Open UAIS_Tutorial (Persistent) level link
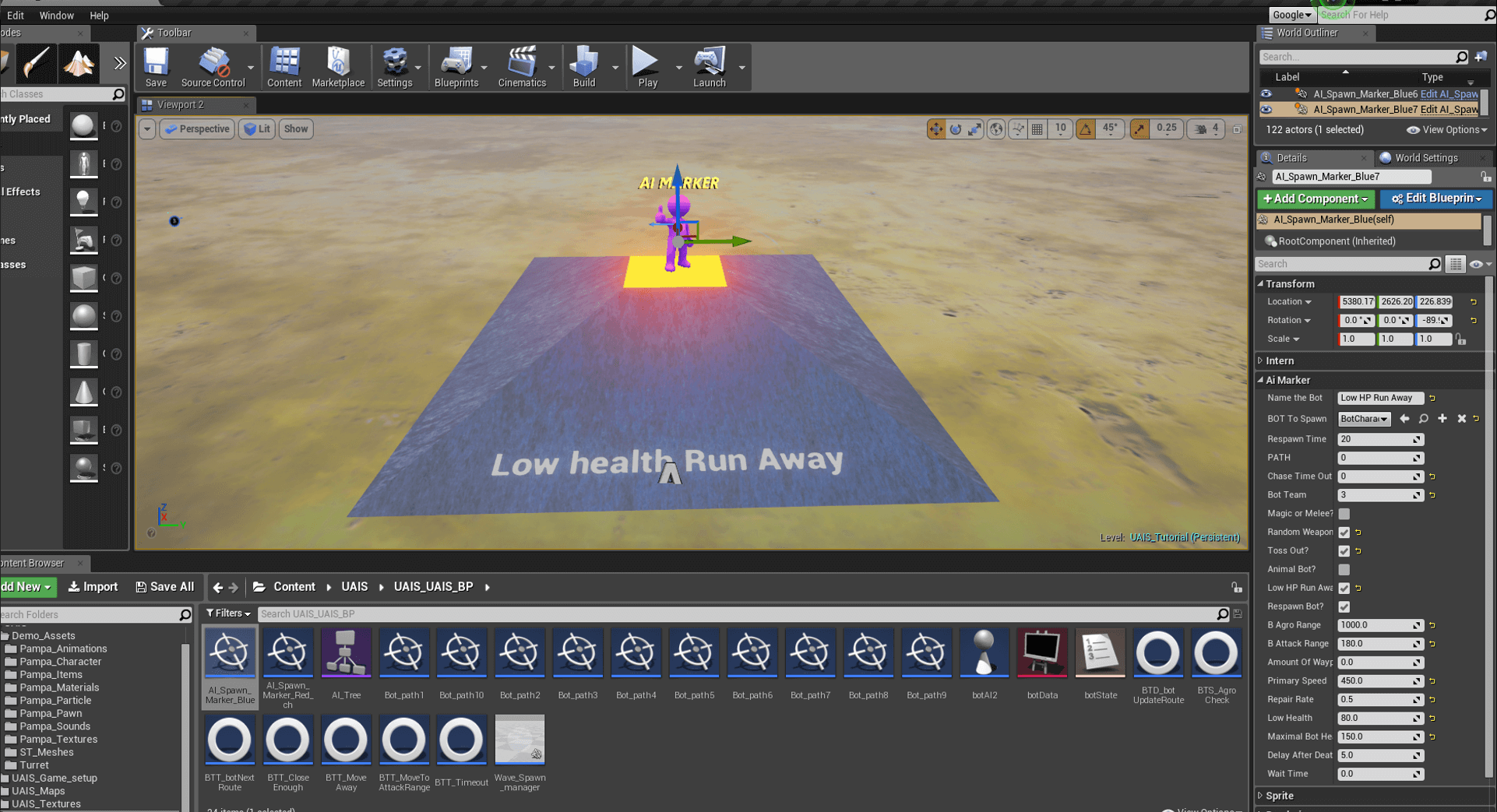Image resolution: width=1497 pixels, height=812 pixels. pyautogui.click(x=1185, y=538)
